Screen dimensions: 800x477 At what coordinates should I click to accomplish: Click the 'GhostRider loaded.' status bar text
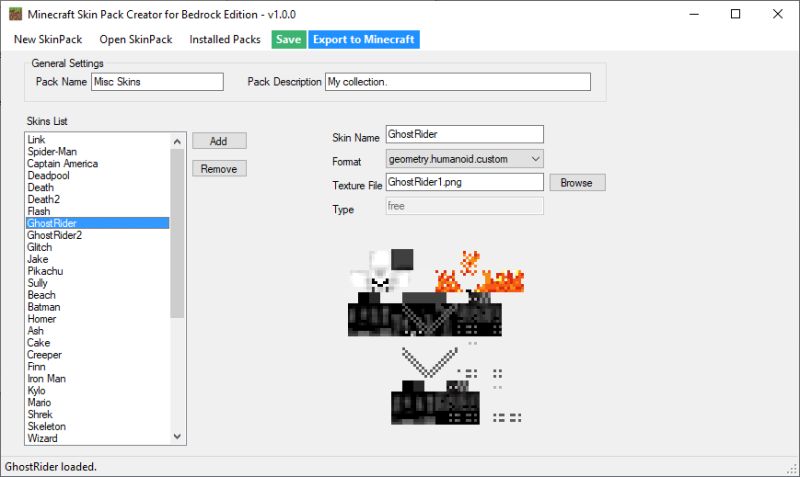coord(51,467)
